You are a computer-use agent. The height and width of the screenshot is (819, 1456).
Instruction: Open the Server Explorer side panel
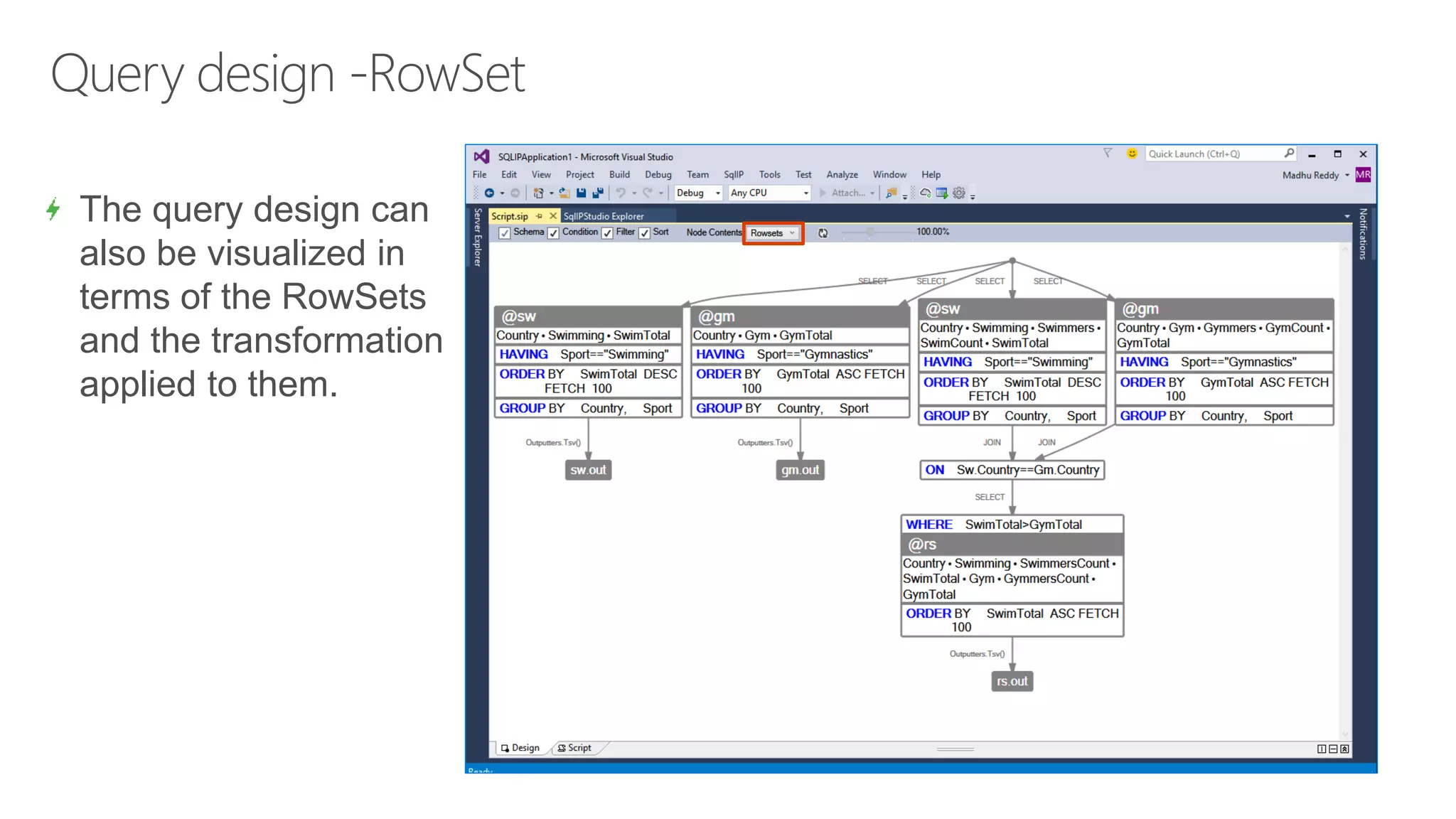(478, 237)
